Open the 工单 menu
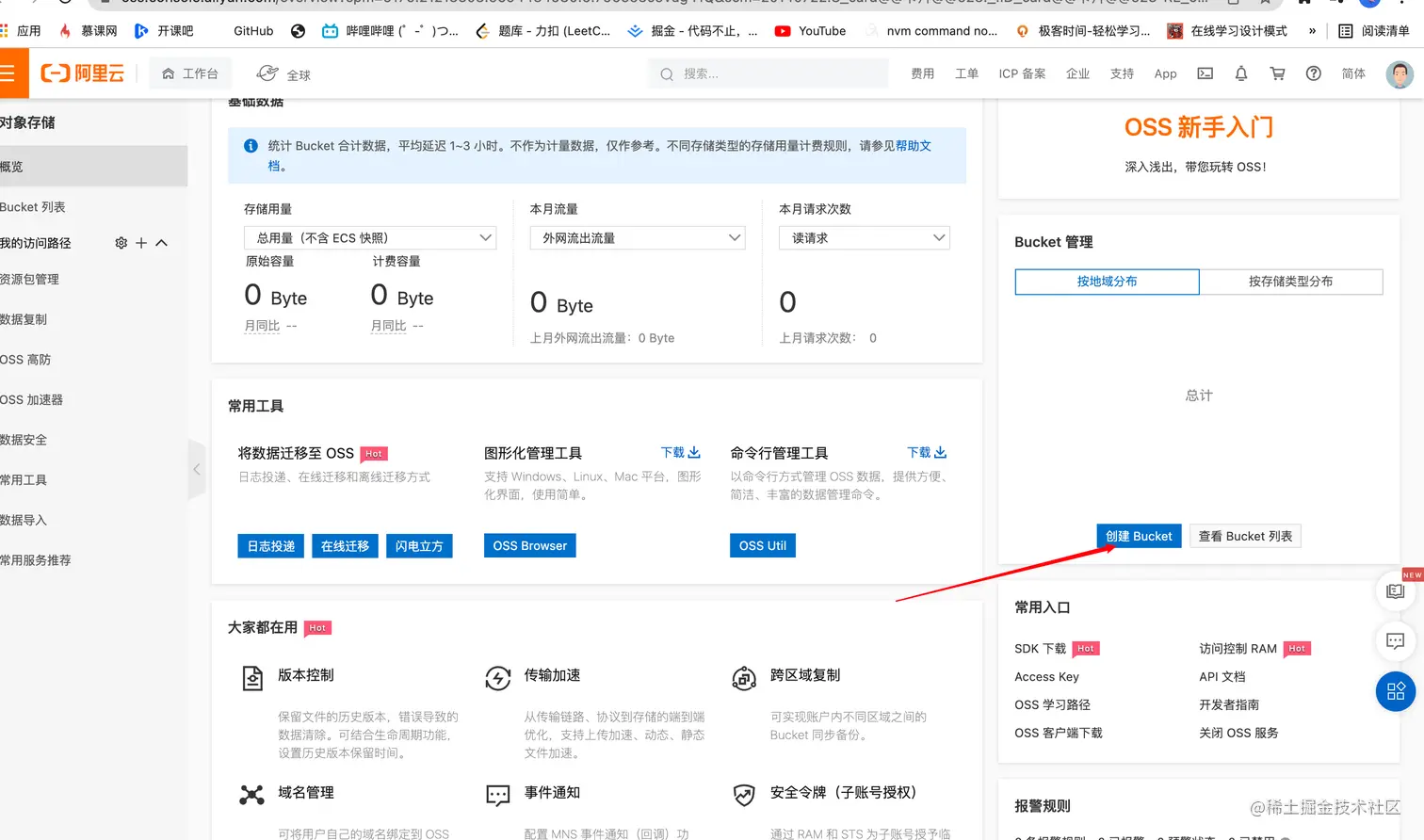The image size is (1424, 840). click(x=966, y=73)
